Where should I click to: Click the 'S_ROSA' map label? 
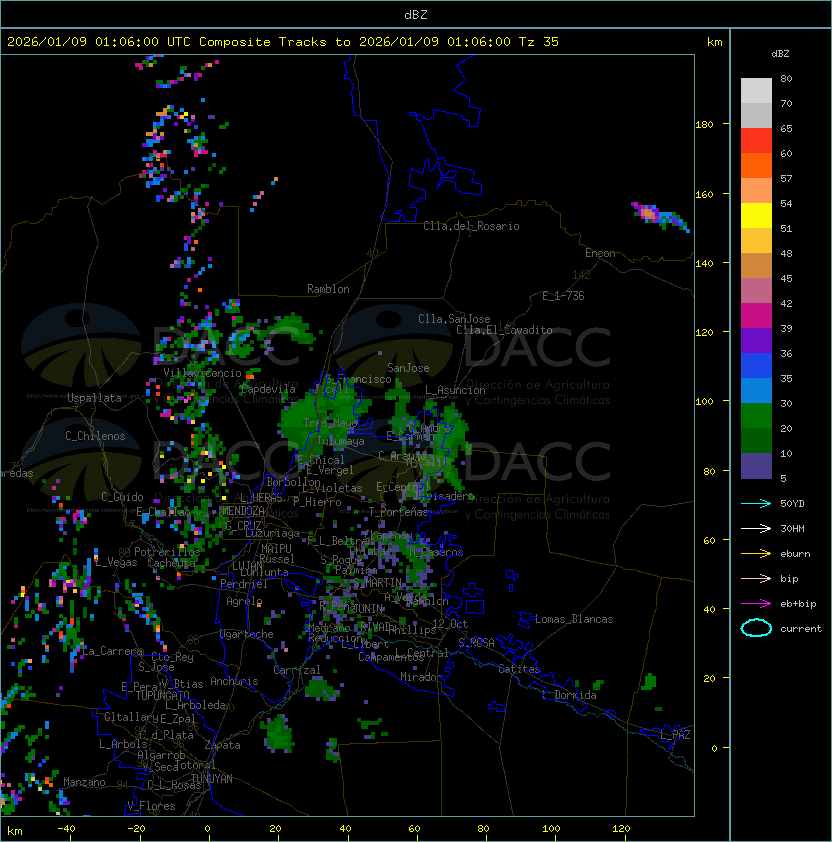(x=476, y=643)
